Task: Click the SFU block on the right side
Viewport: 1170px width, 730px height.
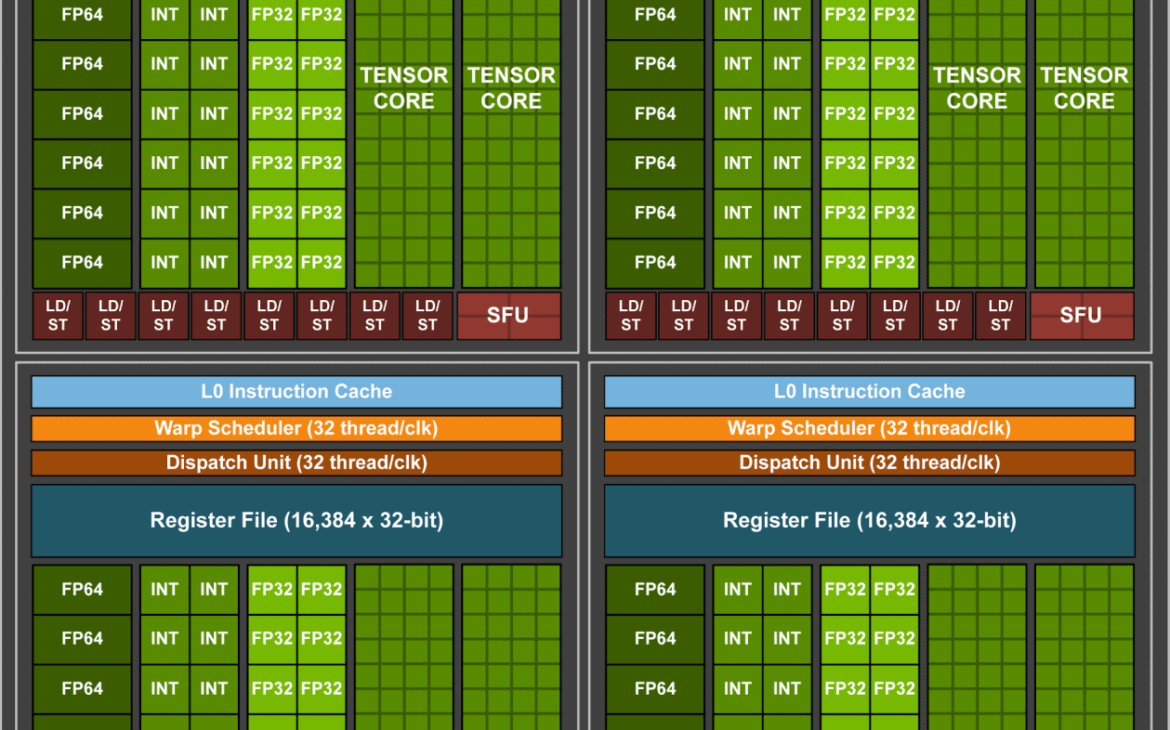Action: point(1081,316)
